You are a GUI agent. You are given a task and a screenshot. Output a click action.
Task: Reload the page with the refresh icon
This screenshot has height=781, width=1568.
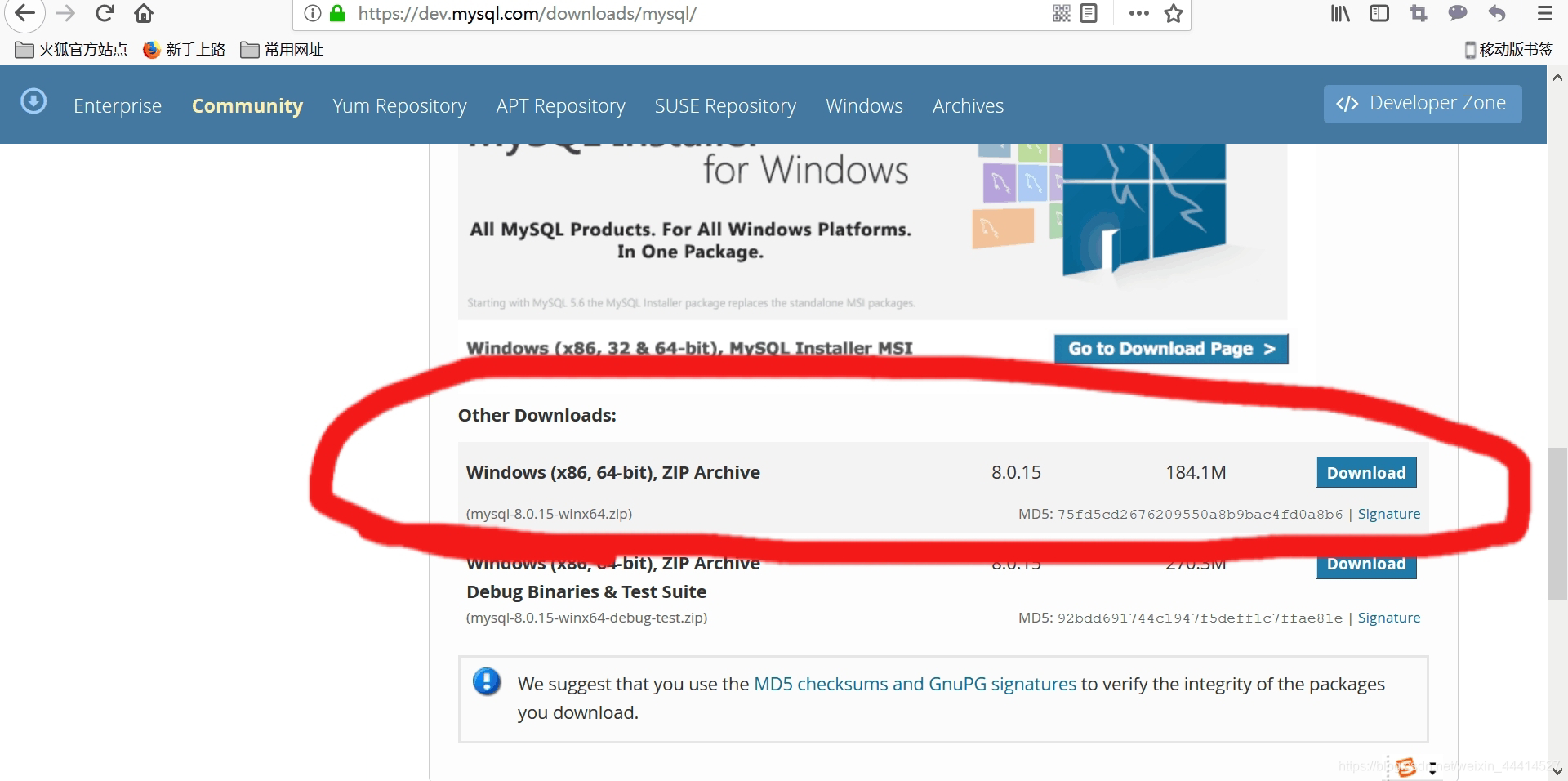click(105, 13)
